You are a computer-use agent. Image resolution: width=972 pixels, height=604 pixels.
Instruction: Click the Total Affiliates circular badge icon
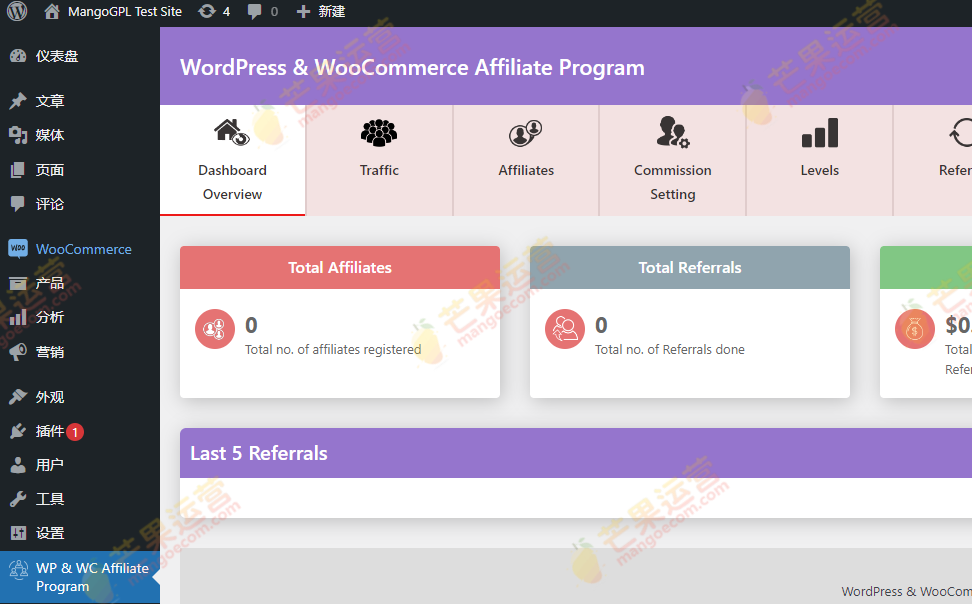point(214,328)
